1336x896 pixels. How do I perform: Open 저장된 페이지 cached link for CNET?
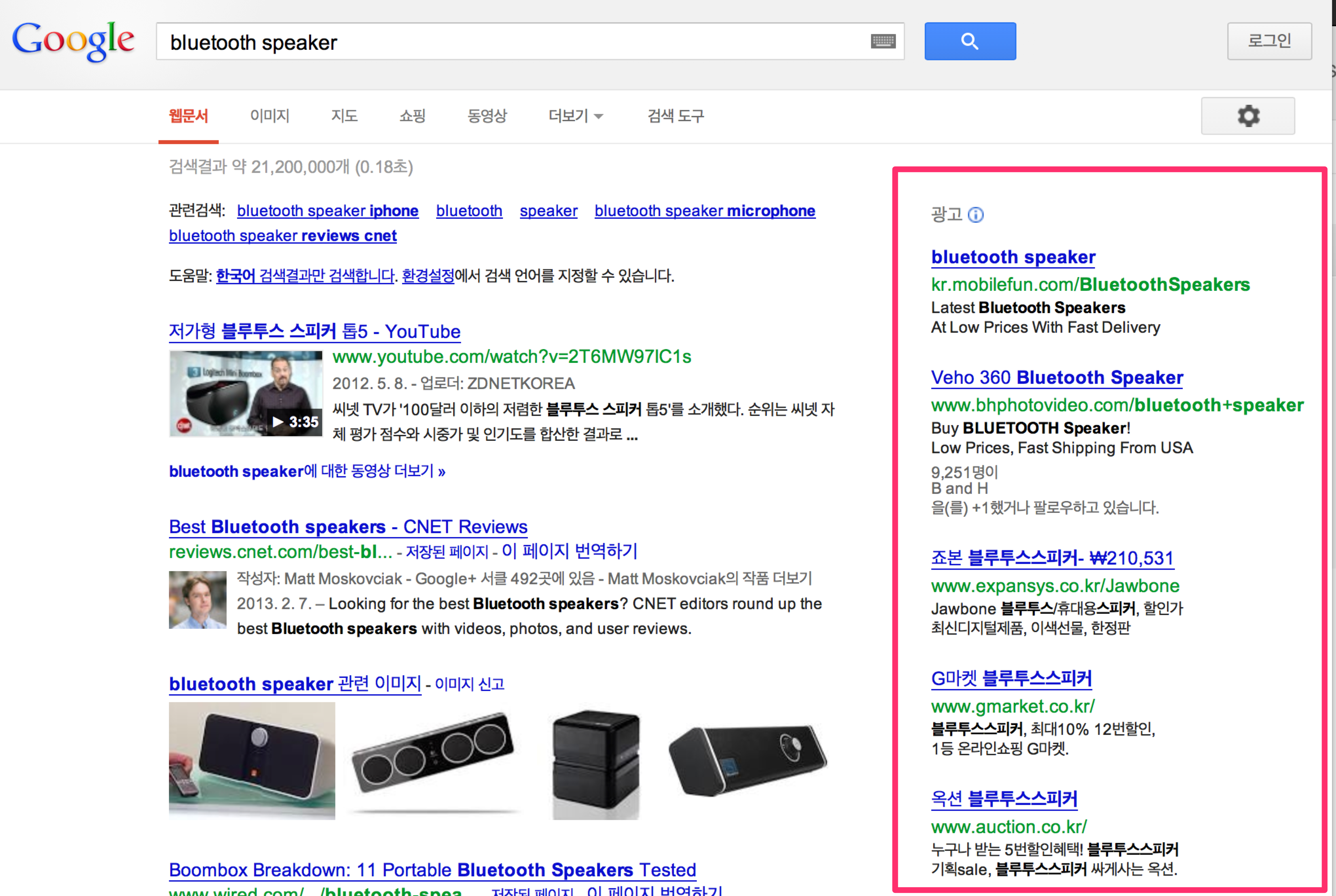point(447,552)
